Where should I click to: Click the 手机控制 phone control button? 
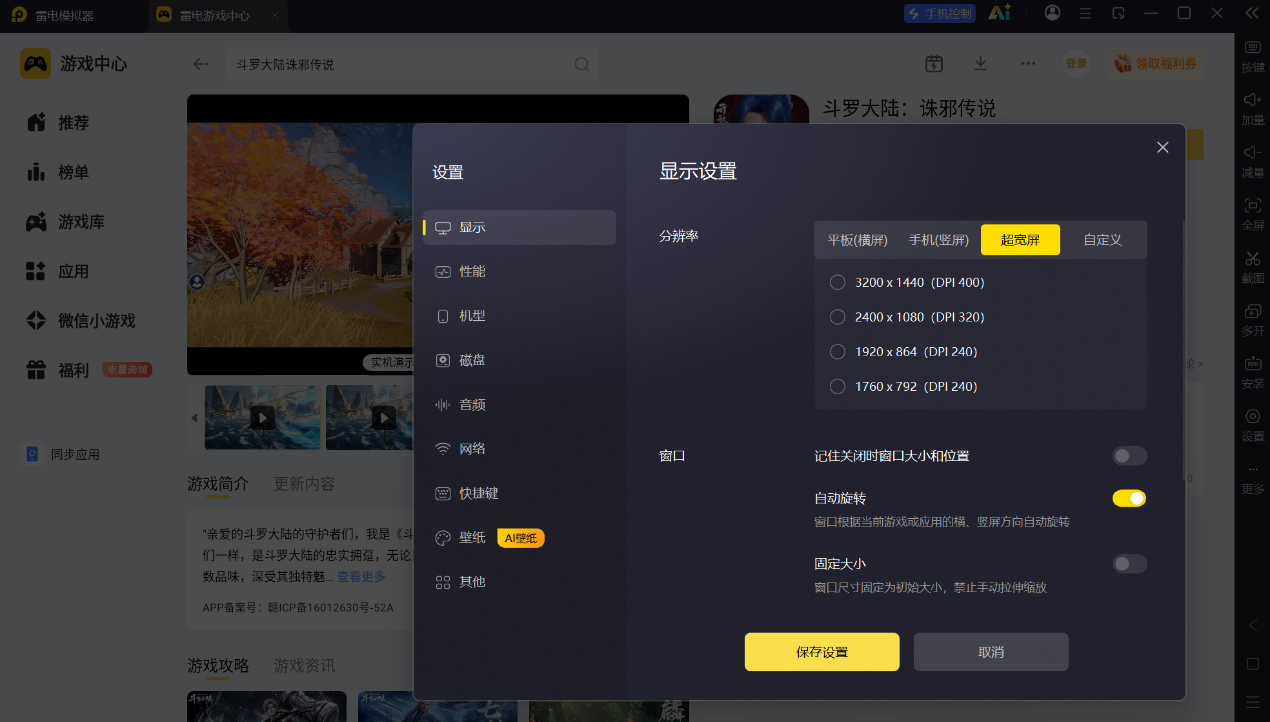(x=938, y=13)
